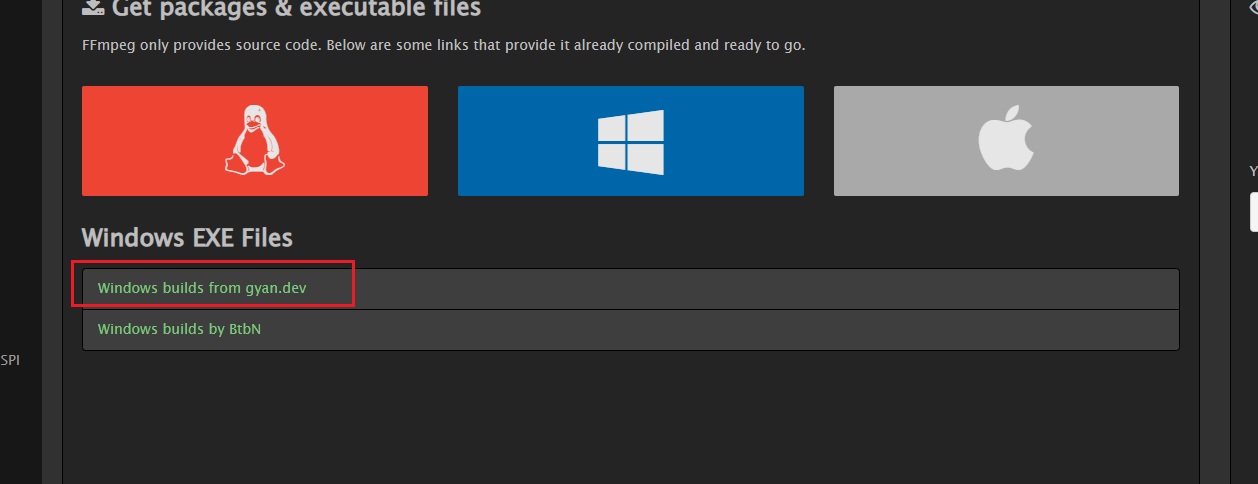Viewport: 1258px width, 484px height.
Task: Click the download icon beside the heading
Action: click(93, 7)
